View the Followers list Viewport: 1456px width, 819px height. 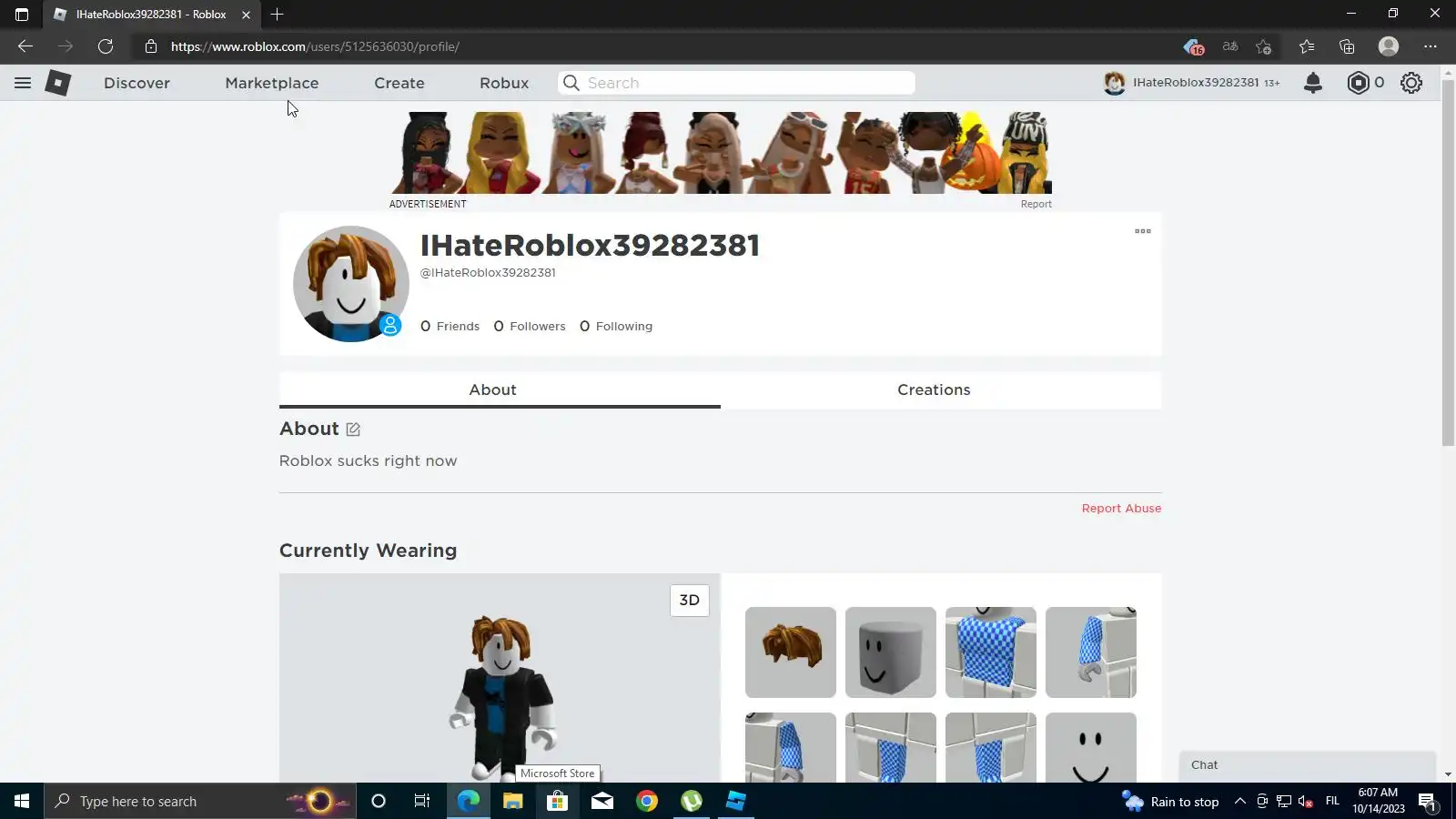pyautogui.click(x=530, y=327)
